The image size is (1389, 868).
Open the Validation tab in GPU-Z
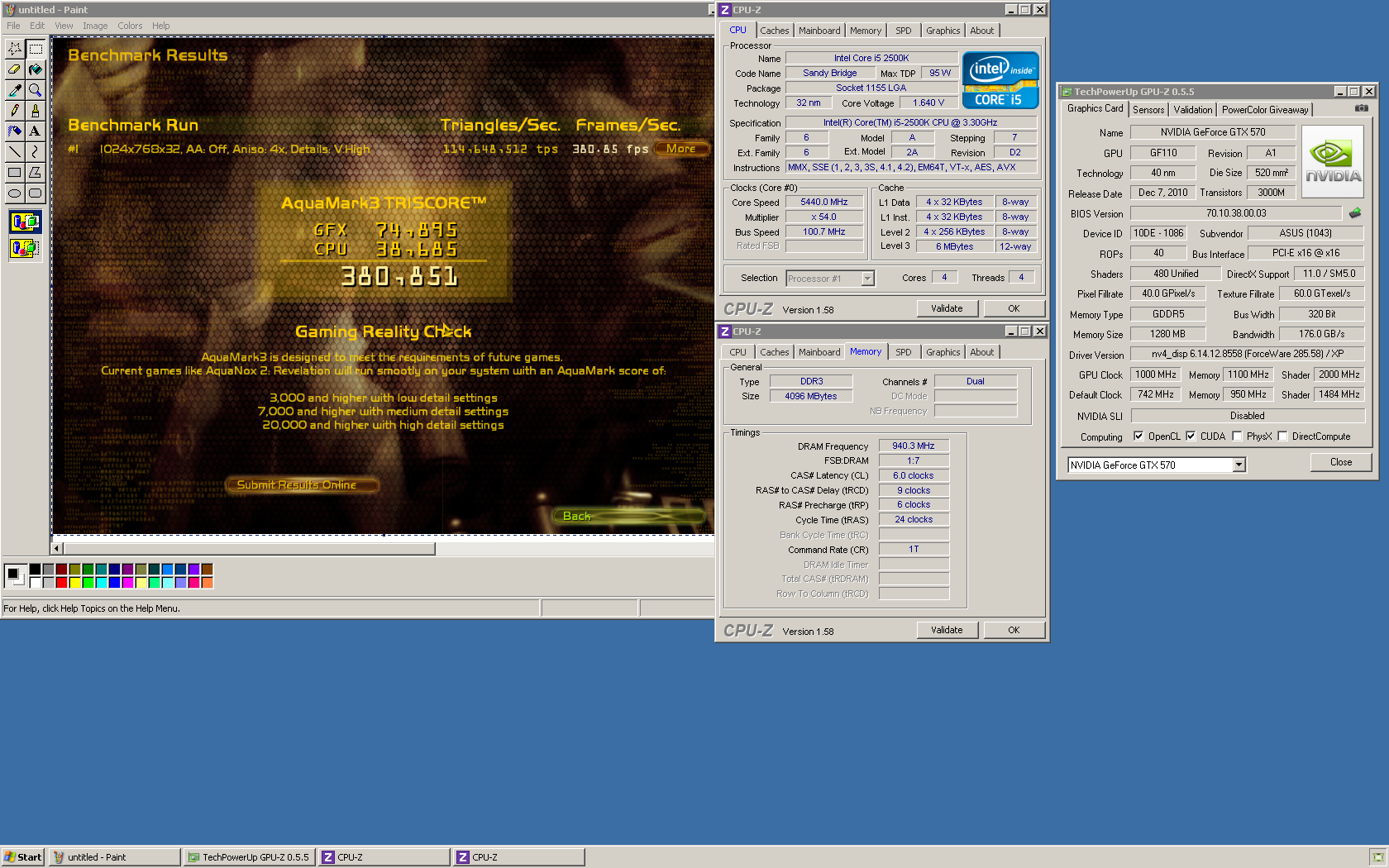pyautogui.click(x=1192, y=110)
